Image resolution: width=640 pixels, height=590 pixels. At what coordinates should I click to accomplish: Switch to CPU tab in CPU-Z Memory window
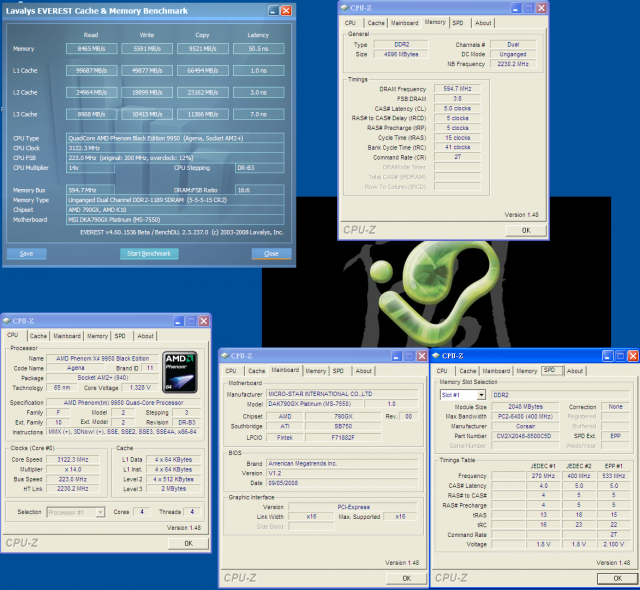tap(350, 23)
